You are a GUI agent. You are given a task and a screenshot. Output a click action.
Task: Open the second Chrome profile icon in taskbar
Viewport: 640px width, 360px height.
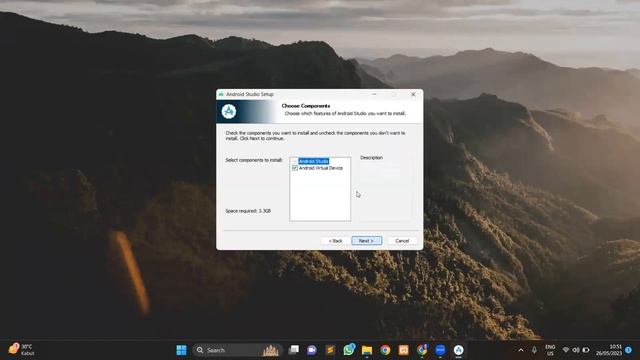(x=422, y=350)
